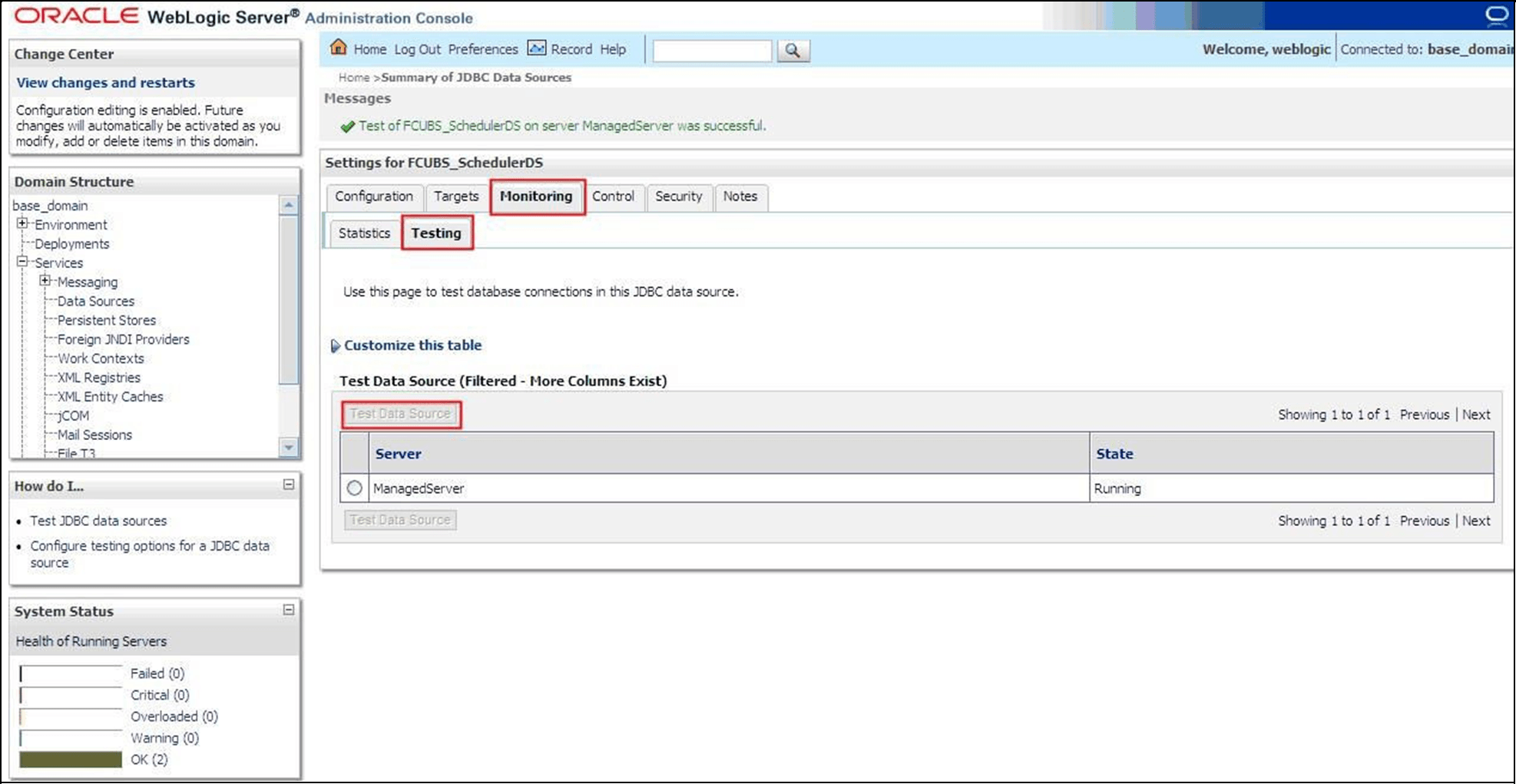Click the Record icon in toolbar
The height and width of the screenshot is (784, 1516).
[x=537, y=48]
